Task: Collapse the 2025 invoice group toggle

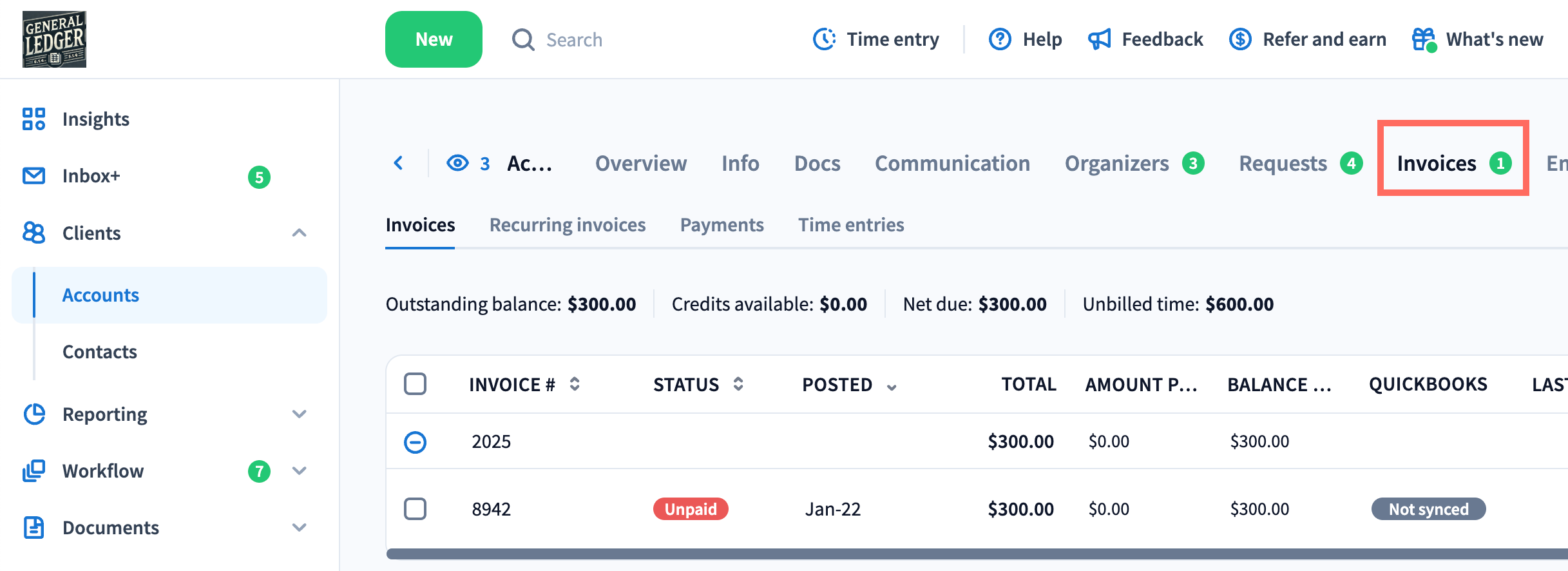Action: [x=416, y=442]
